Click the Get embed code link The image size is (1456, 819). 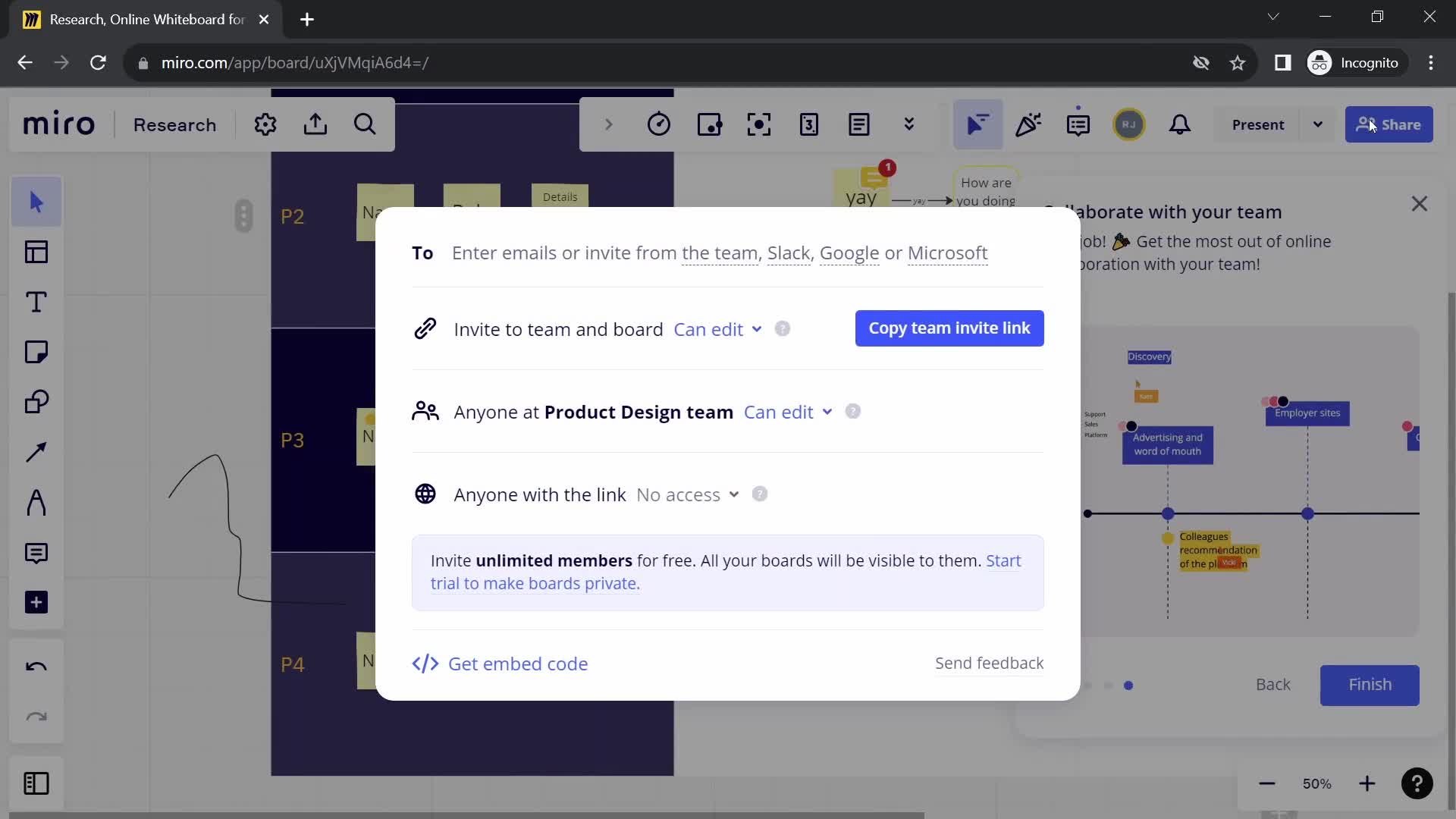pyautogui.click(x=502, y=664)
